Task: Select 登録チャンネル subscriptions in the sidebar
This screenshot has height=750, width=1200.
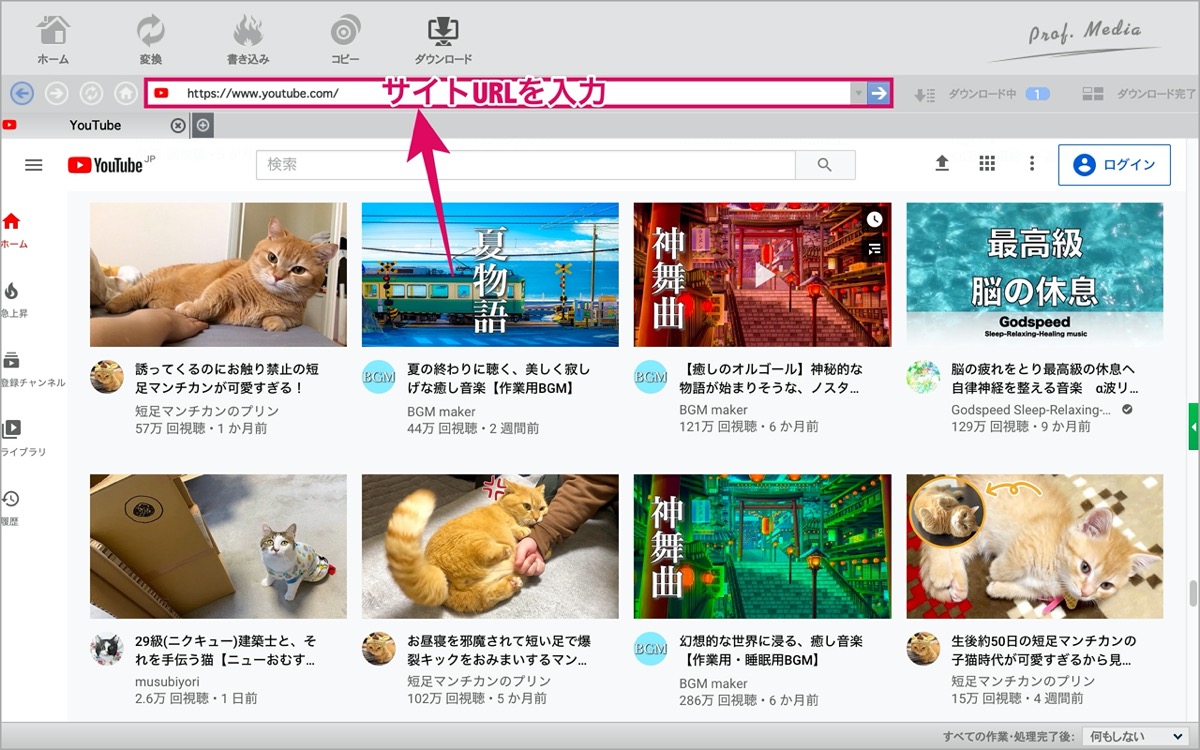Action: (32, 369)
